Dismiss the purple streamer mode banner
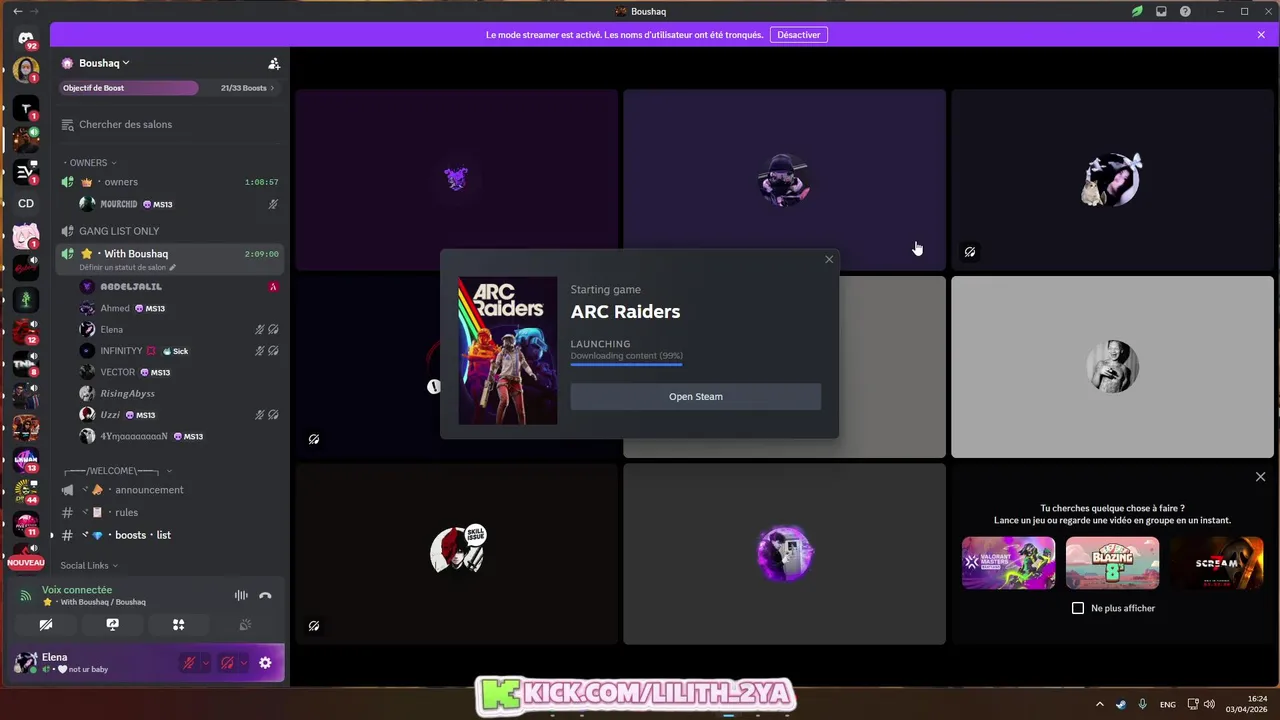The width and height of the screenshot is (1280, 720). [x=1262, y=35]
